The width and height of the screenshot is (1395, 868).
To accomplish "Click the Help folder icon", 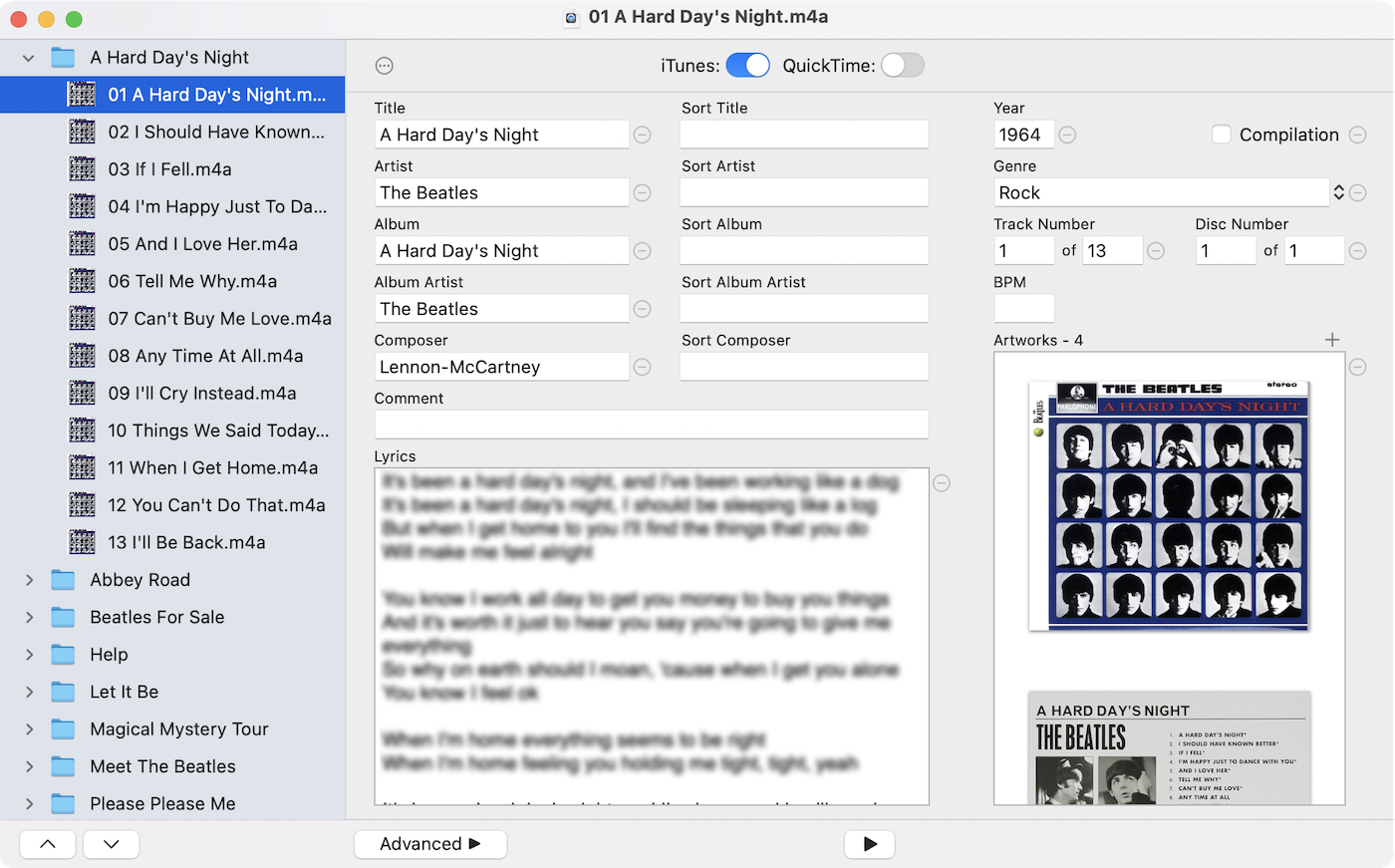I will [63, 655].
